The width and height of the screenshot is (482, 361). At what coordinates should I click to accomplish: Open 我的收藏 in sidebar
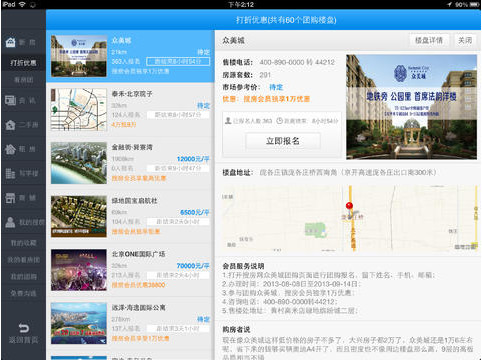point(23,243)
